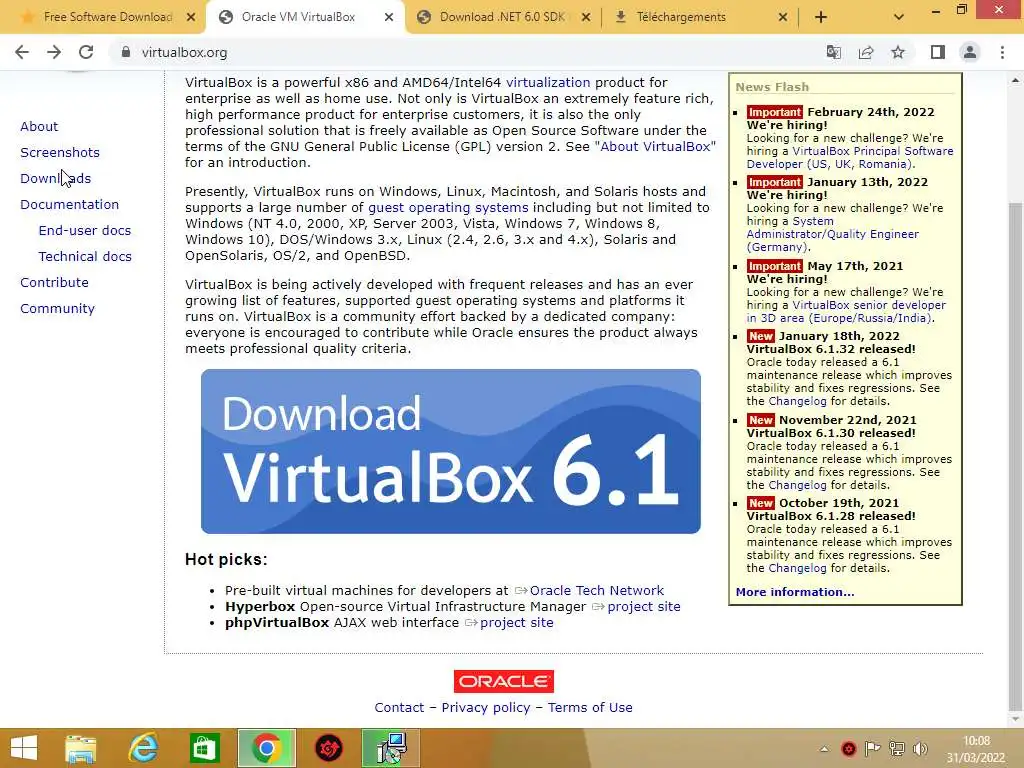Open the Screenshots sidebar link
The height and width of the screenshot is (768, 1024).
60,153
